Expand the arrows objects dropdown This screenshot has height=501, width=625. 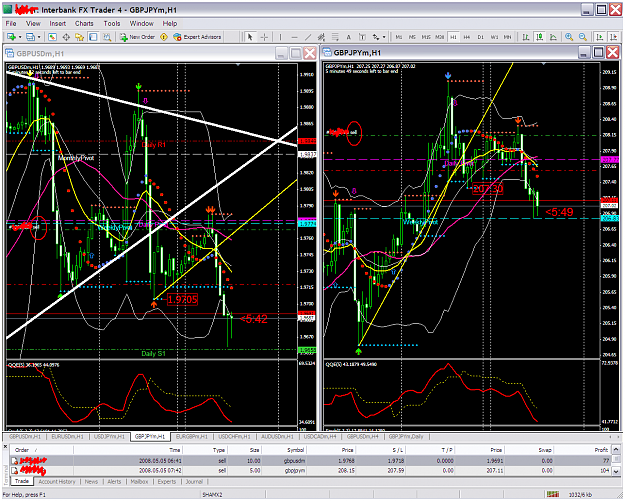[384, 37]
